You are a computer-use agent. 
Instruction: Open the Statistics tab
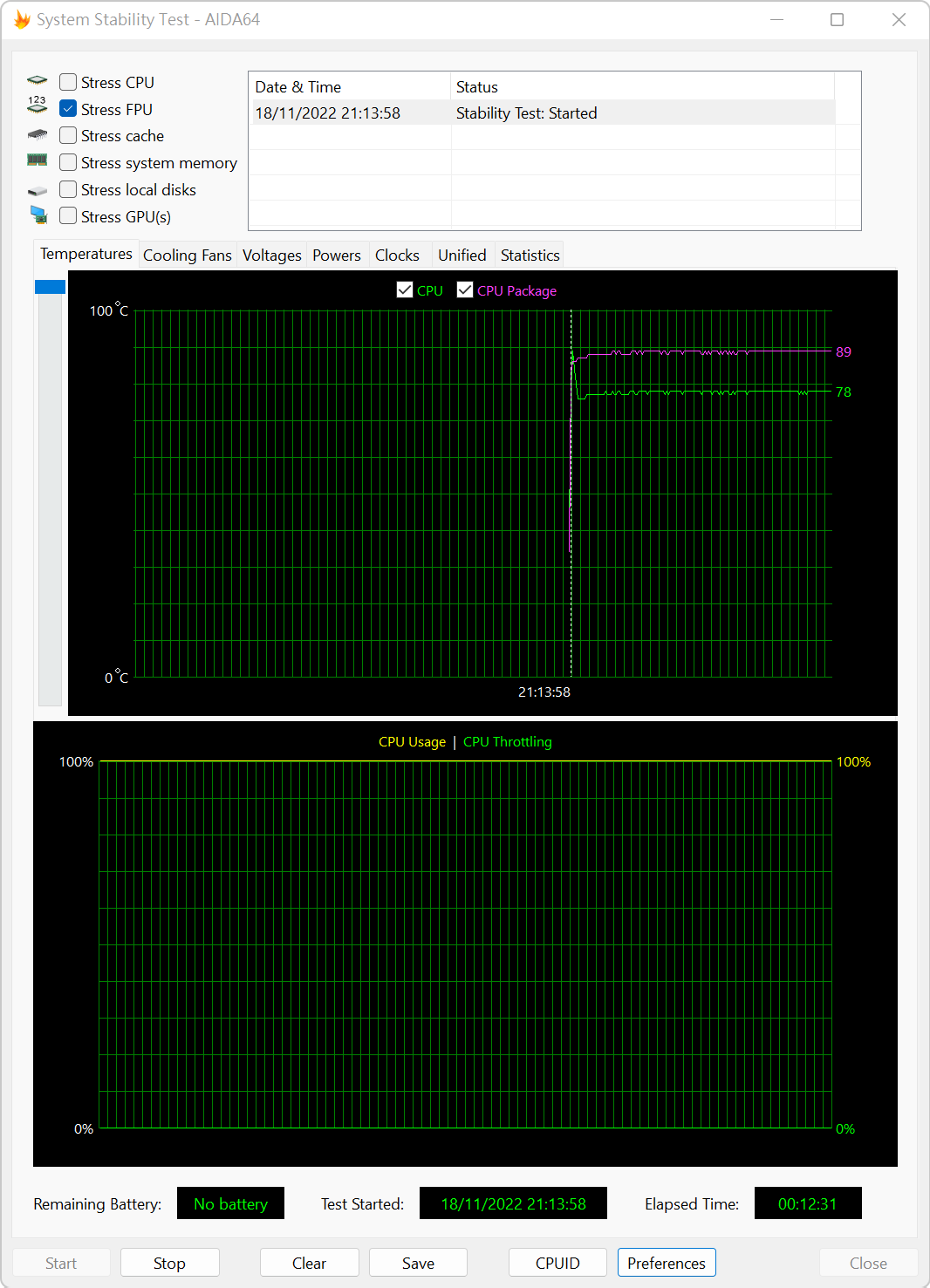530,256
